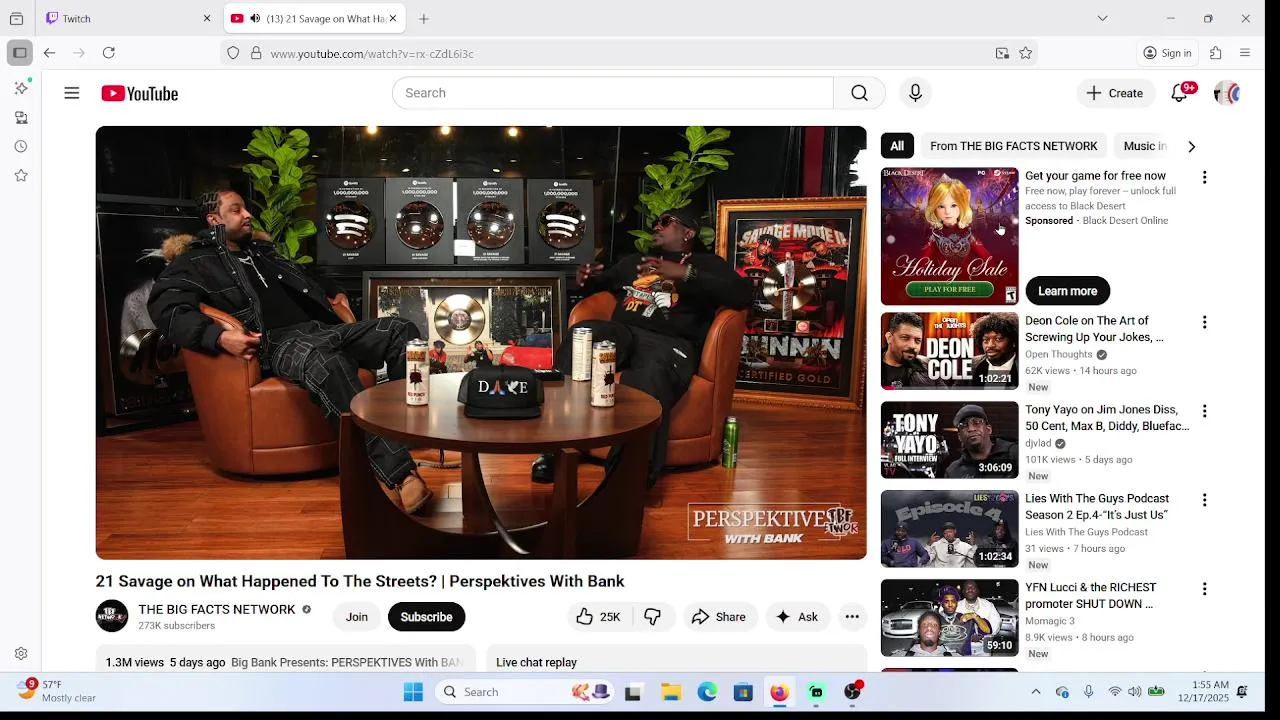Open Lies With The Guys Podcast title
The width and height of the screenshot is (1280, 720).
pyautogui.click(x=1097, y=507)
